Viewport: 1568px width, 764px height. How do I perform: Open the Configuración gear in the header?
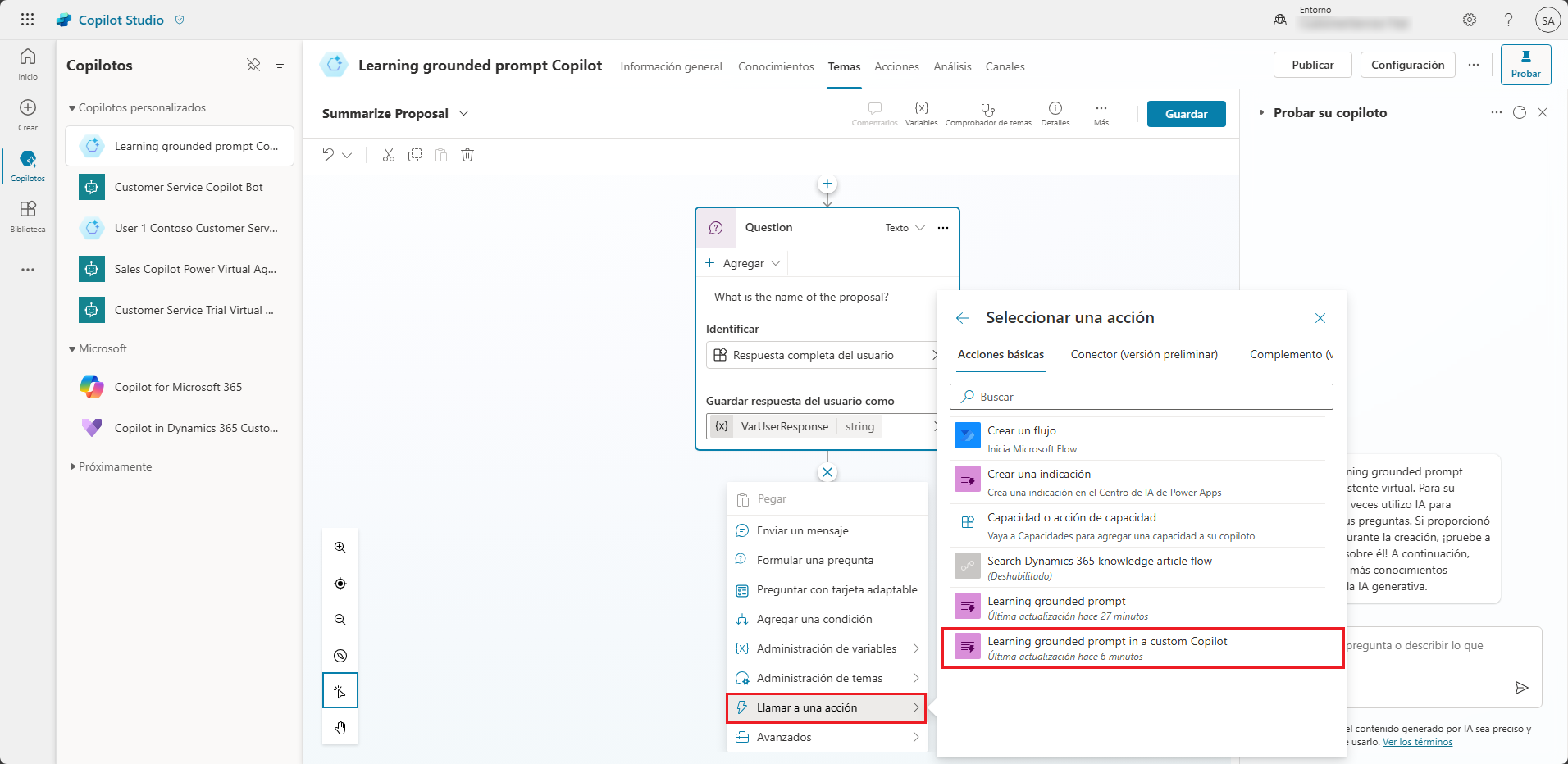point(1470,20)
